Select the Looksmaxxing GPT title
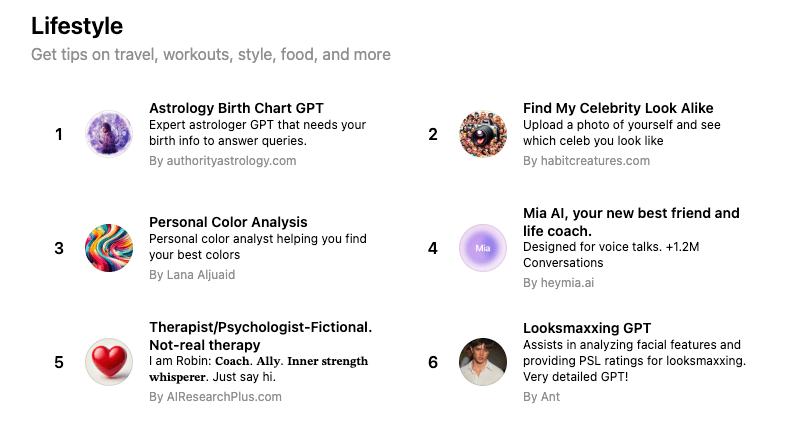This screenshot has height=421, width=797. tap(587, 328)
